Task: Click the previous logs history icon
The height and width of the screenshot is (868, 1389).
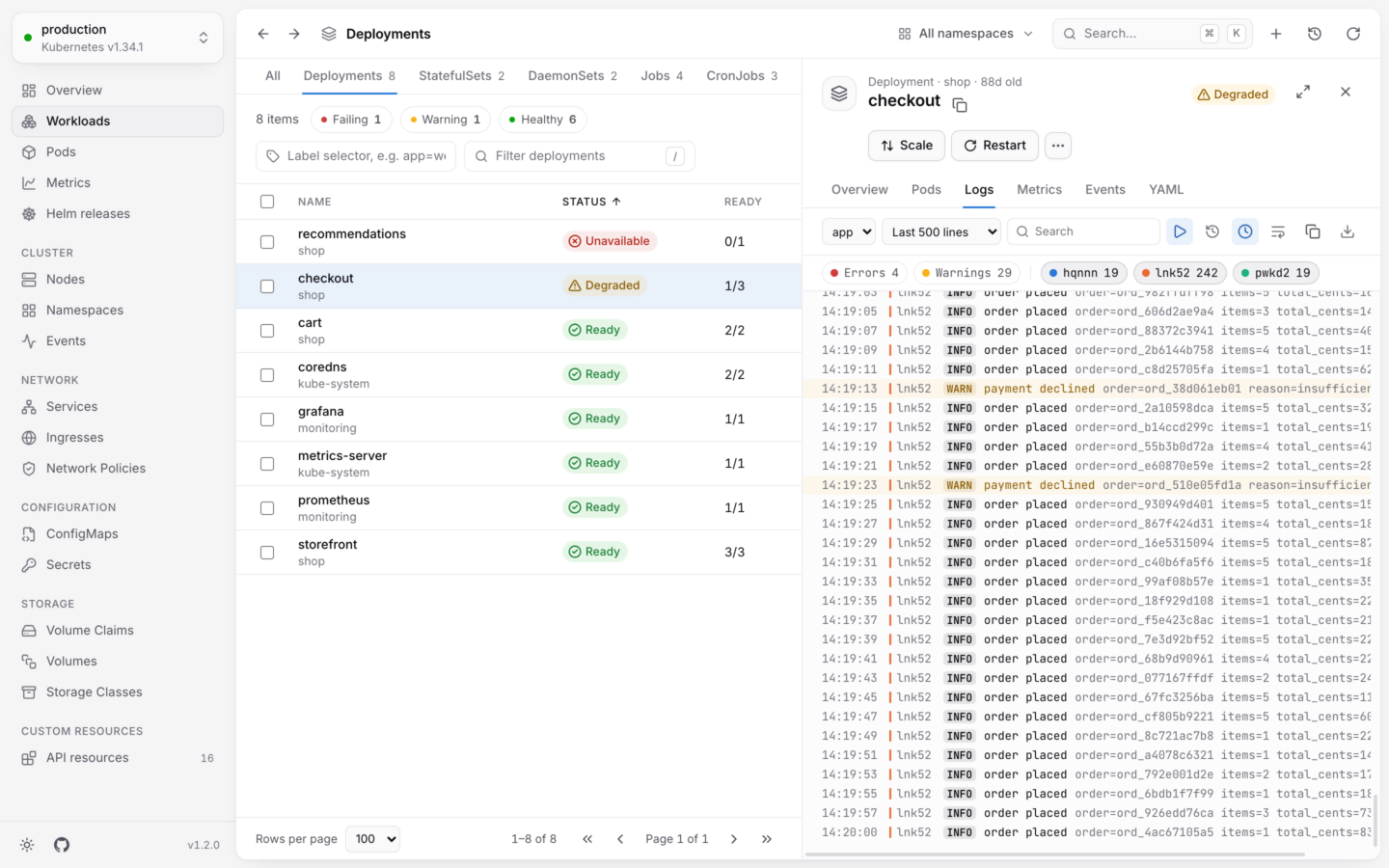Action: pyautogui.click(x=1212, y=231)
